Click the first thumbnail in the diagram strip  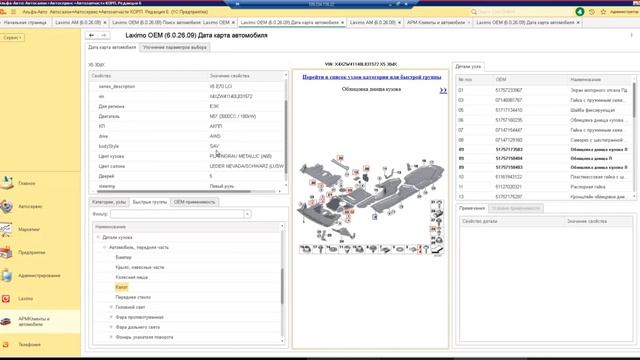(x=305, y=249)
